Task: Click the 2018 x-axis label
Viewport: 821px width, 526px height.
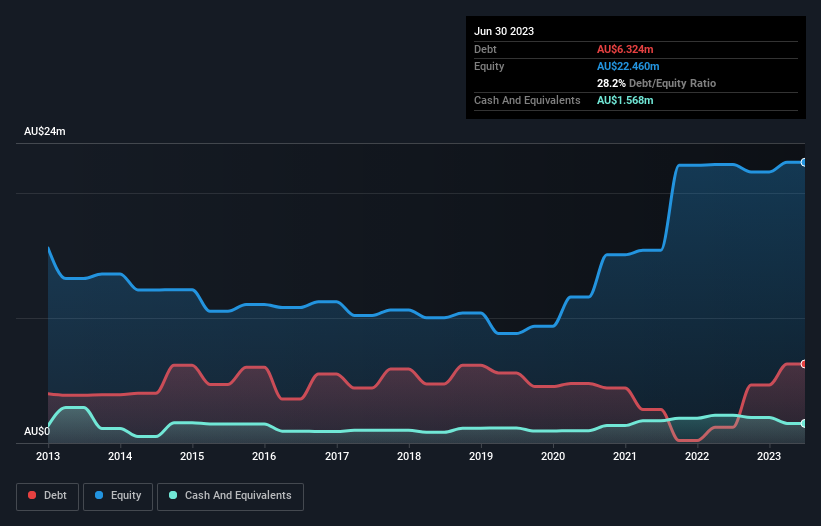Action: (409, 456)
